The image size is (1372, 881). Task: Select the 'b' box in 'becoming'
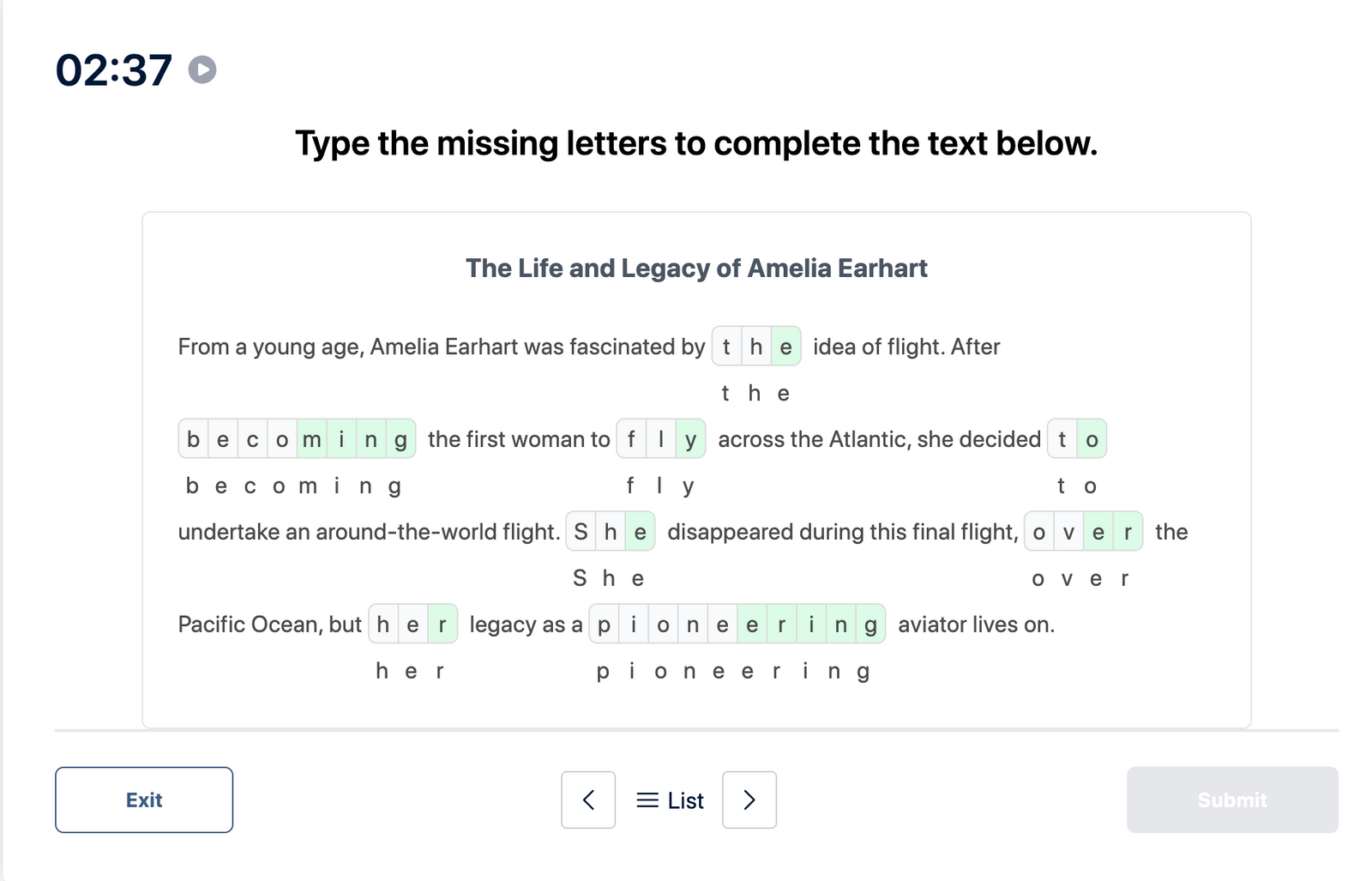pos(193,439)
